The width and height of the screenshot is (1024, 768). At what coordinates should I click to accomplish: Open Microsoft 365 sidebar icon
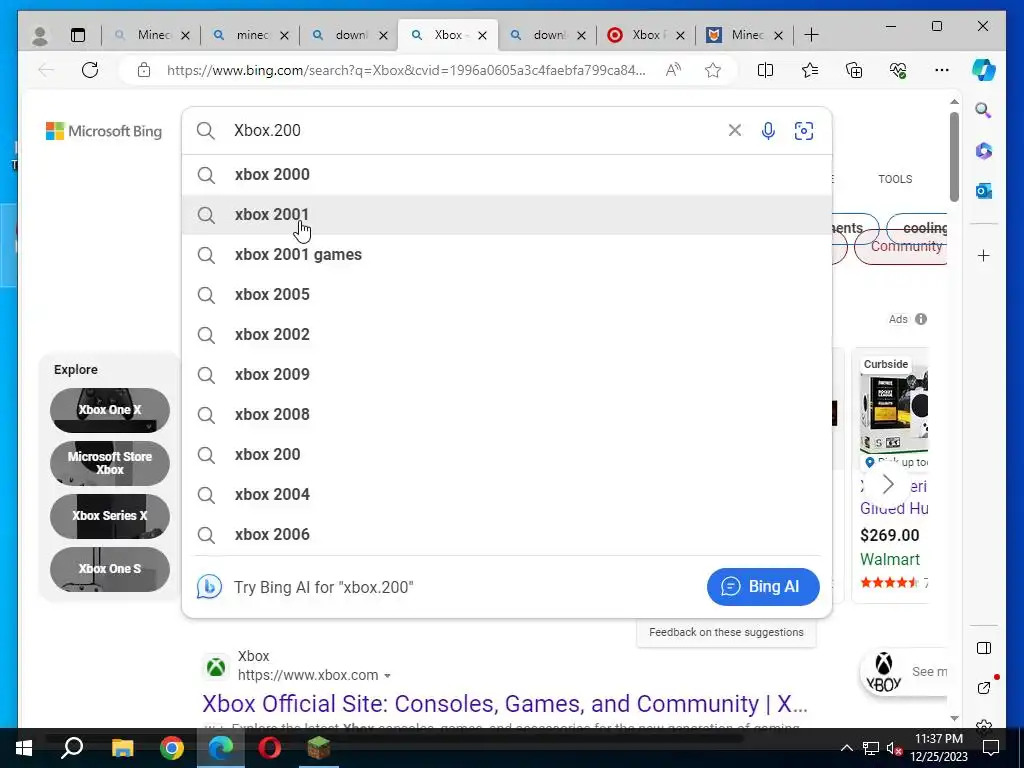click(984, 151)
